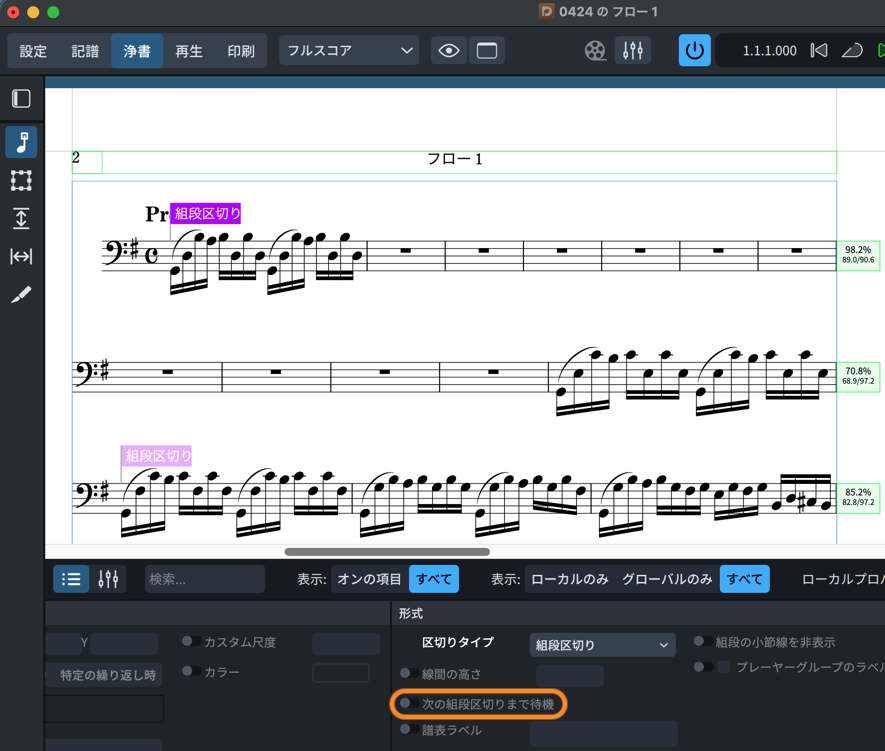Screen dimensions: 885x751
Task: Turn on the カスタム尺度 toggle
Action: click(x=191, y=642)
